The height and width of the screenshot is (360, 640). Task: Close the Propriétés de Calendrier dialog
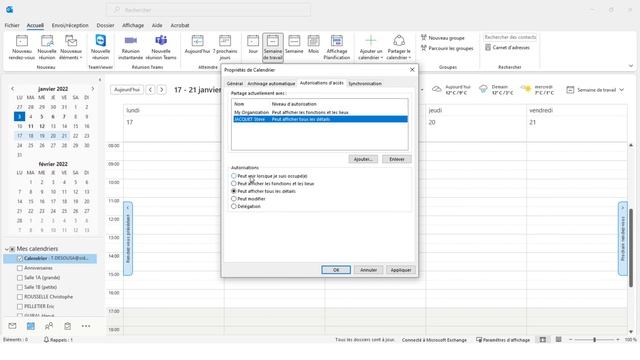pyautogui.click(x=412, y=70)
